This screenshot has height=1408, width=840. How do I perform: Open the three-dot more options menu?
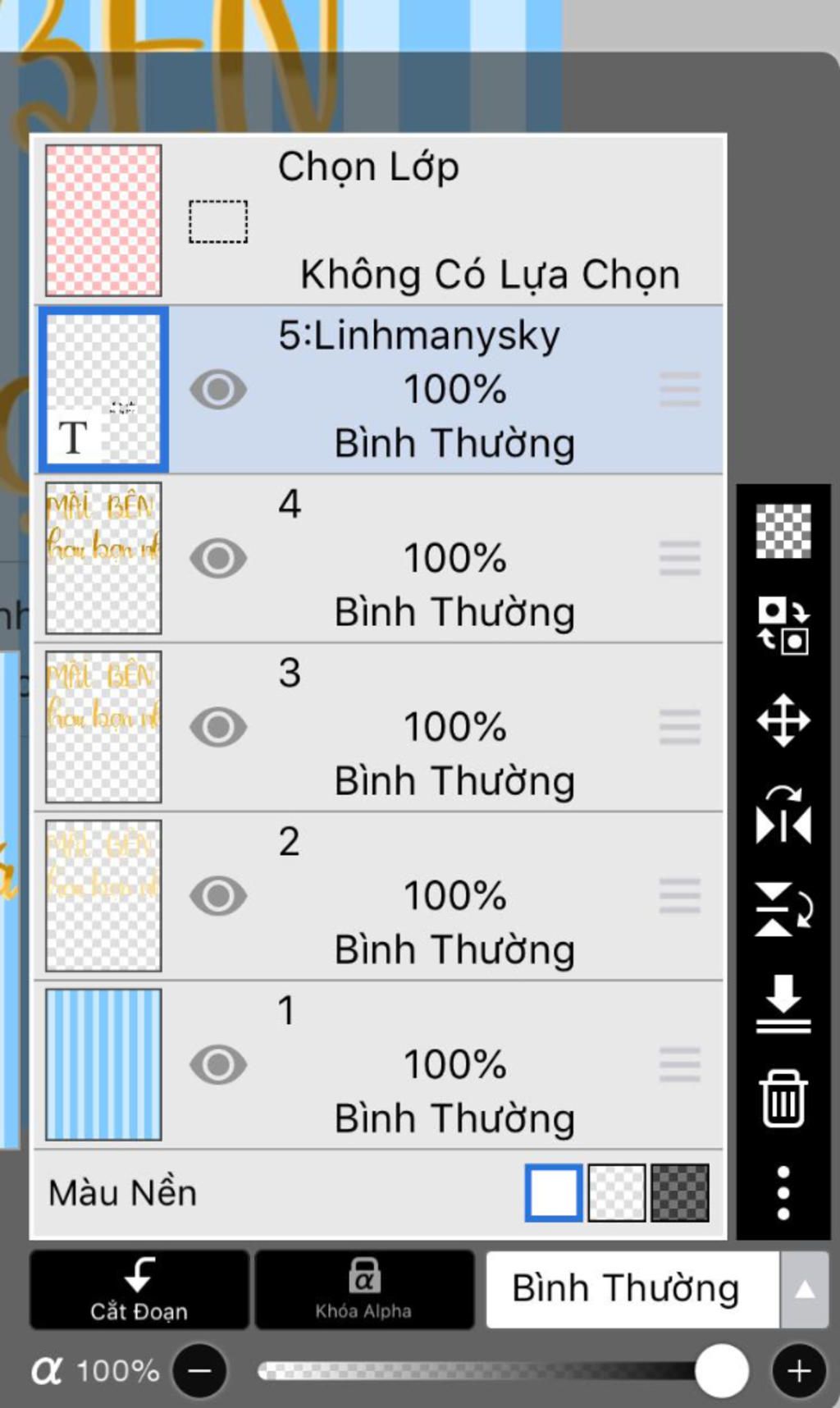coord(783,1192)
